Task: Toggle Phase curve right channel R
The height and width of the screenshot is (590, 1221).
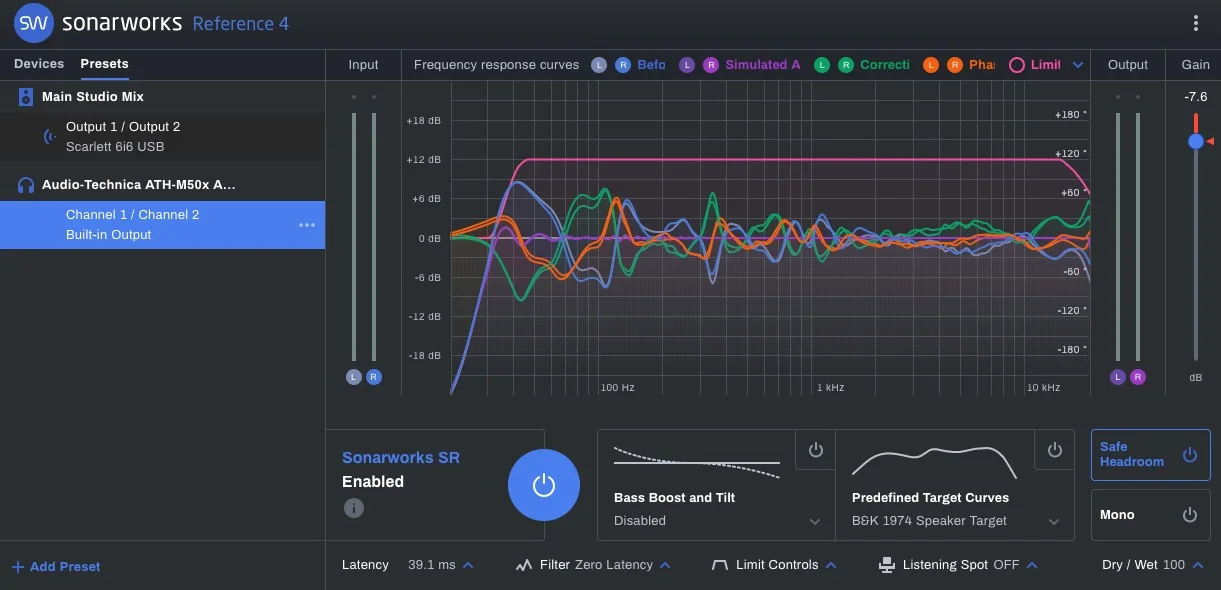Action: [x=955, y=65]
